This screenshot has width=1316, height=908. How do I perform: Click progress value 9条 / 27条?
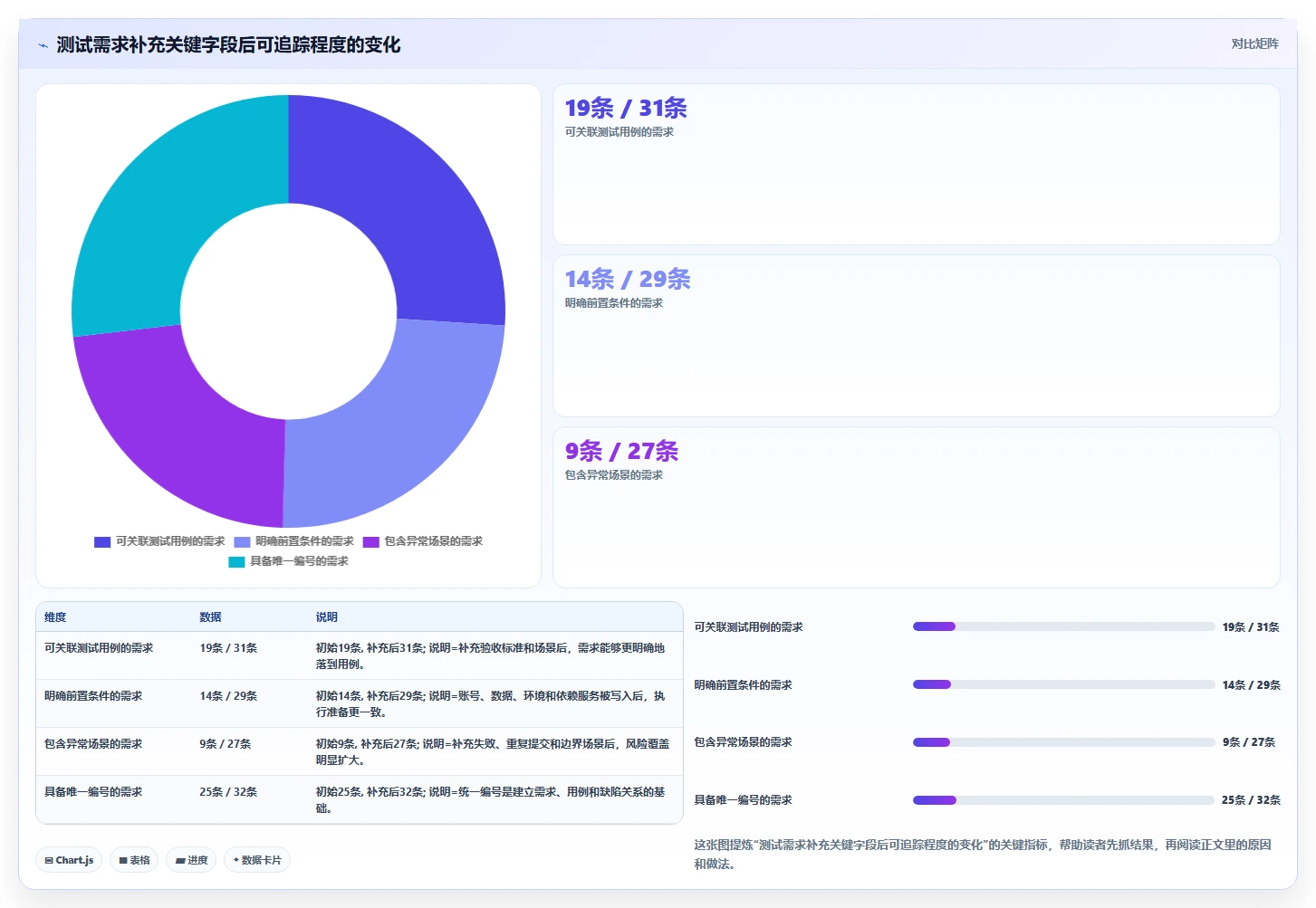(1248, 742)
